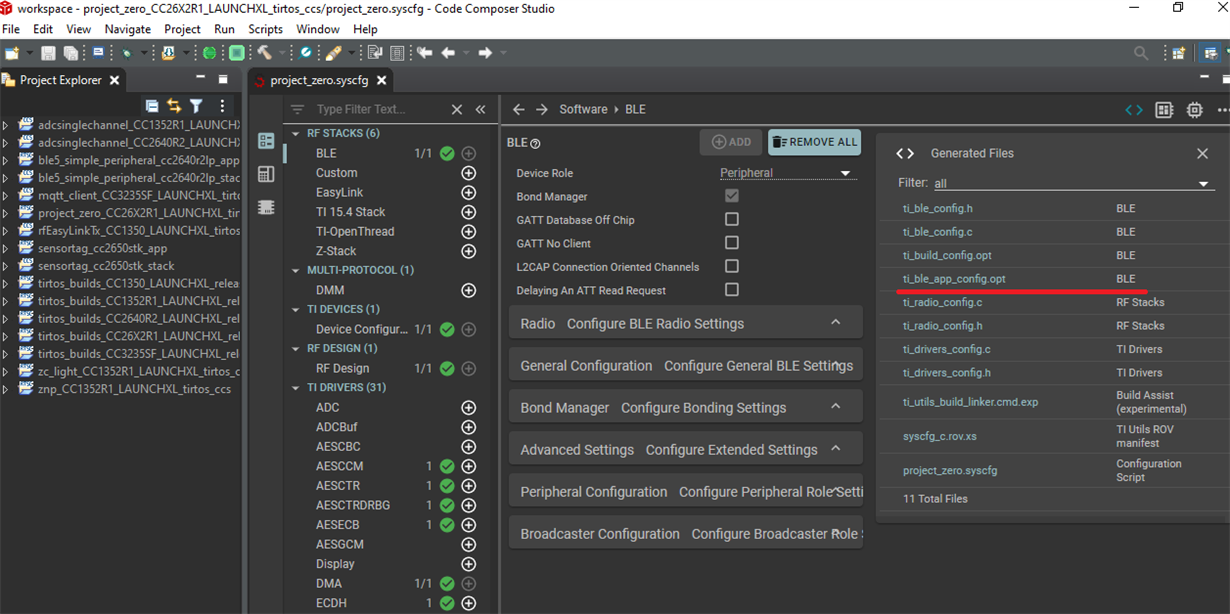Open Project Explorer filter funnel icon
The height and width of the screenshot is (614, 1230).
pyautogui.click(x=197, y=105)
